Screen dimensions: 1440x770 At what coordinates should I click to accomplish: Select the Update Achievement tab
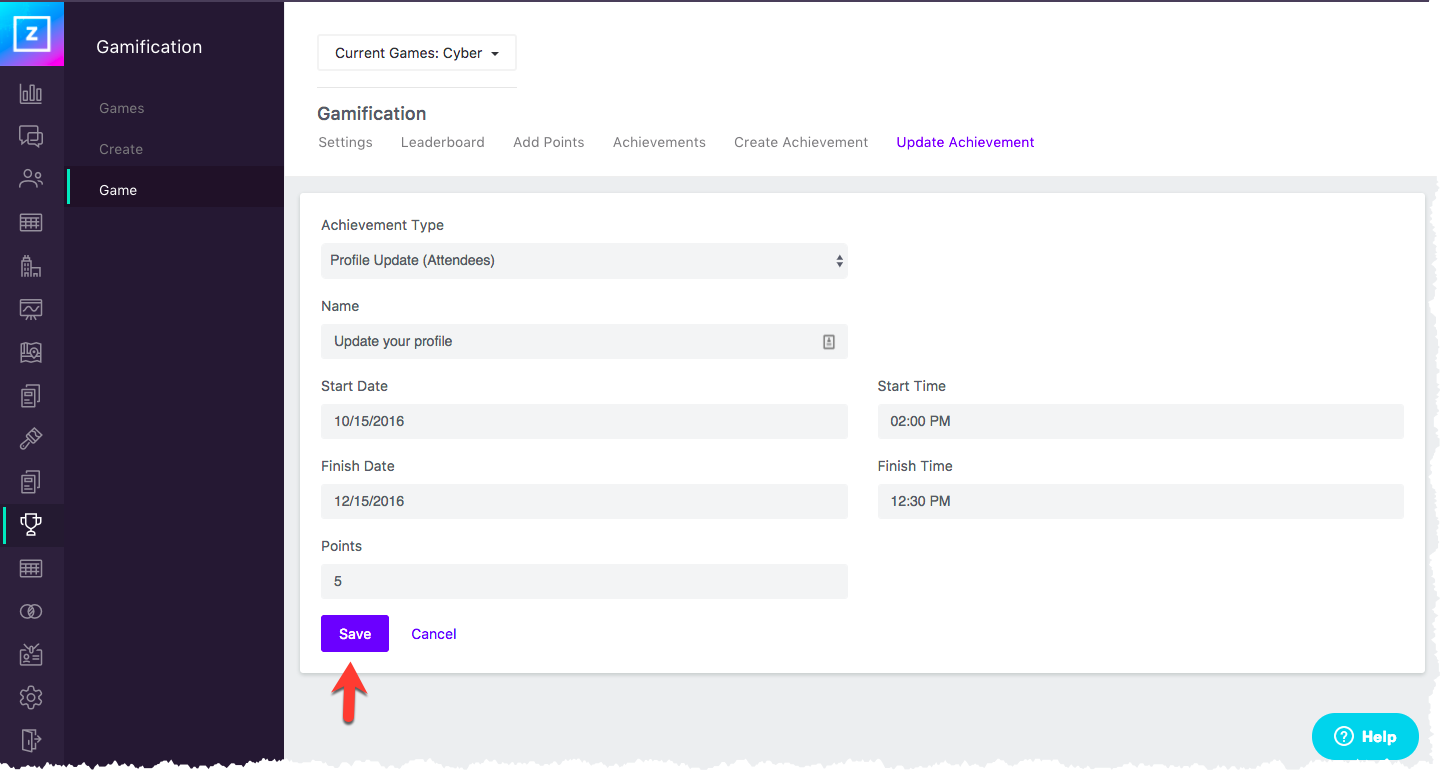[x=965, y=142]
